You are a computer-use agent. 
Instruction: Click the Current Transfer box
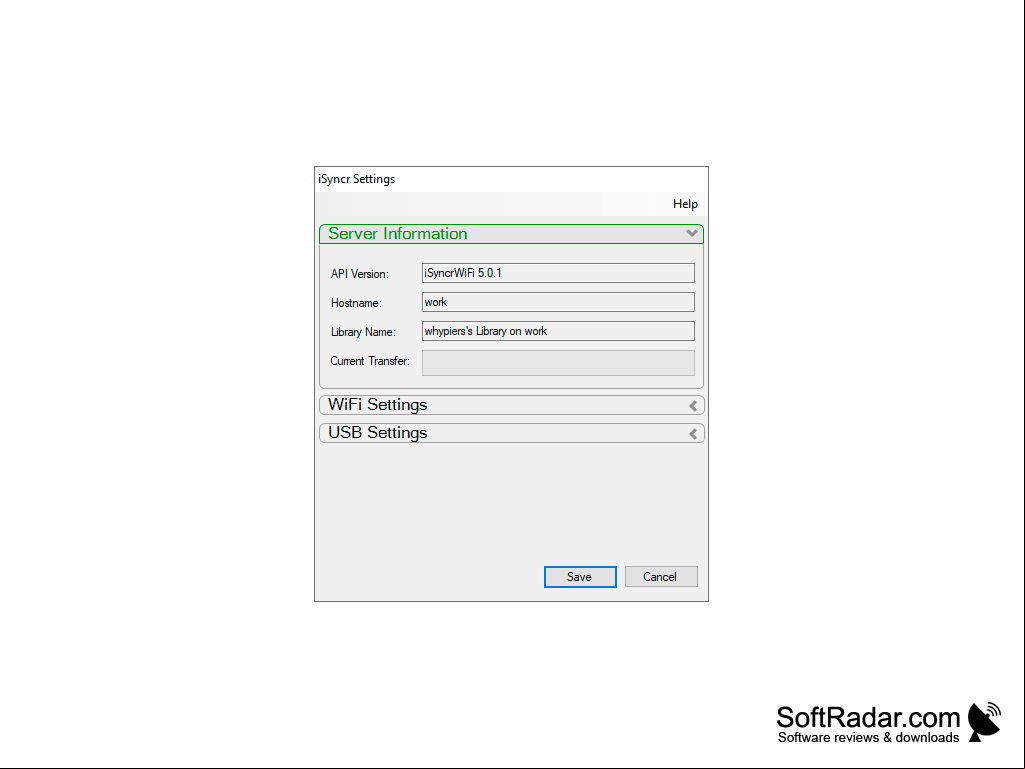[558, 363]
